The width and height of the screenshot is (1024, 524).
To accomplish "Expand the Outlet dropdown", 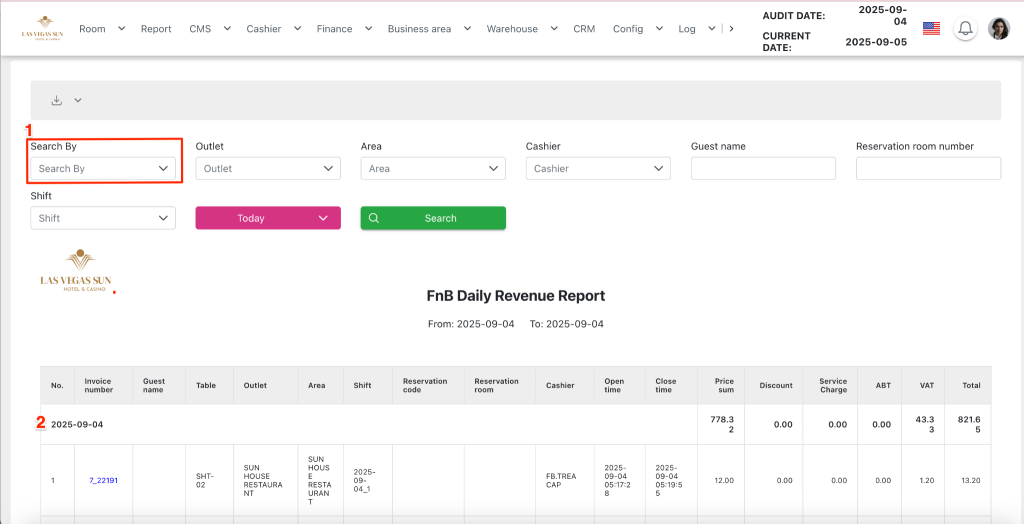I will point(268,169).
